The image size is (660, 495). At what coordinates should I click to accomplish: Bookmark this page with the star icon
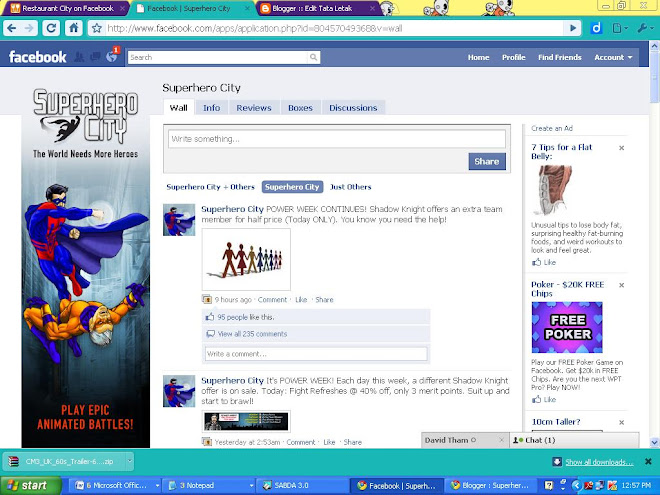tap(97, 28)
